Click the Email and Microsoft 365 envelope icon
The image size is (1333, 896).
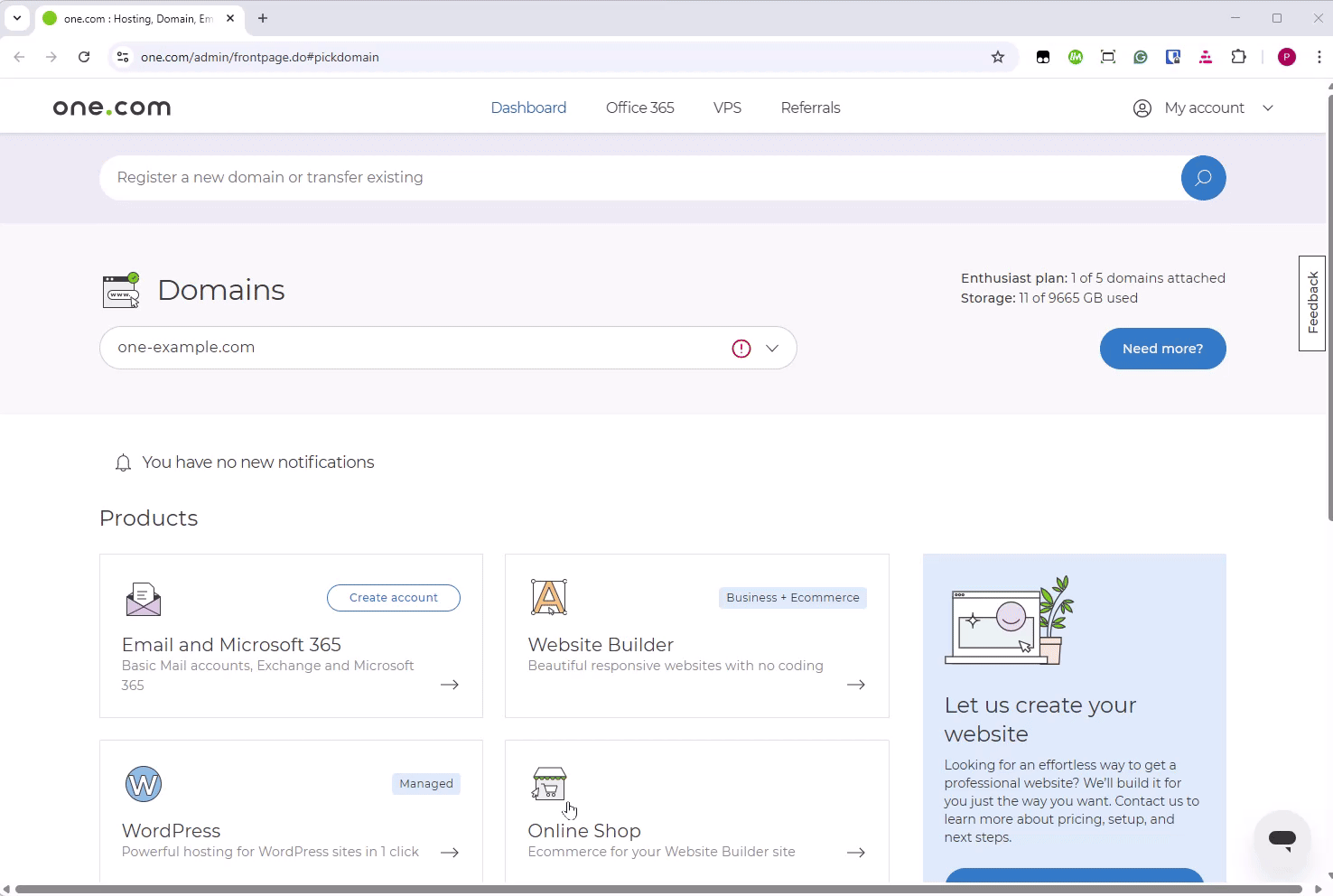143,598
